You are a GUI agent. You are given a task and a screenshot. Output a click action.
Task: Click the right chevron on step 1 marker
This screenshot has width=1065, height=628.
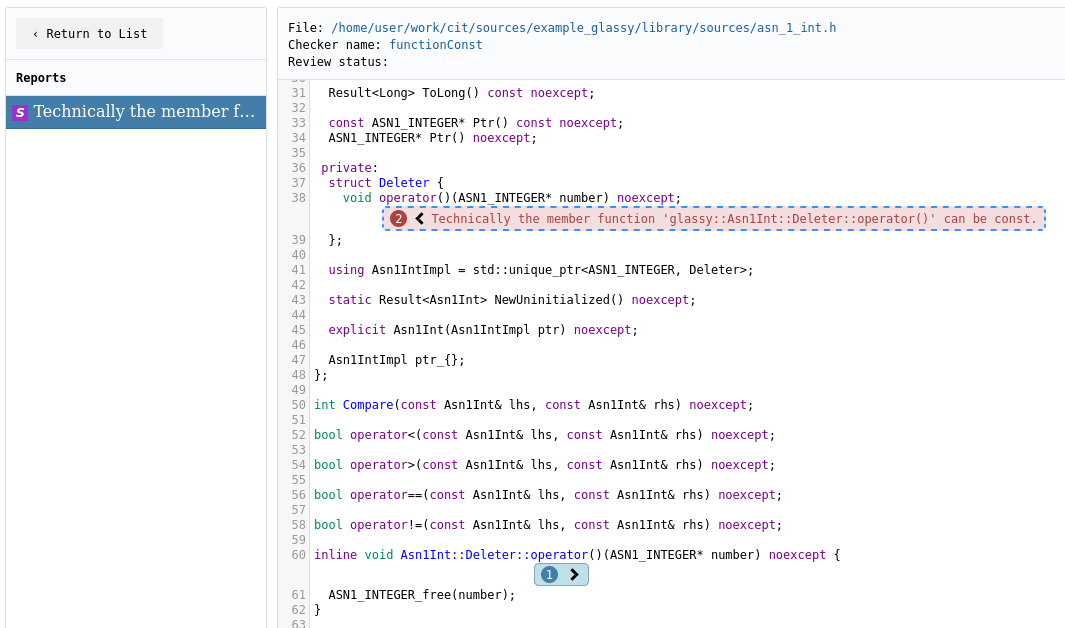[x=573, y=574]
